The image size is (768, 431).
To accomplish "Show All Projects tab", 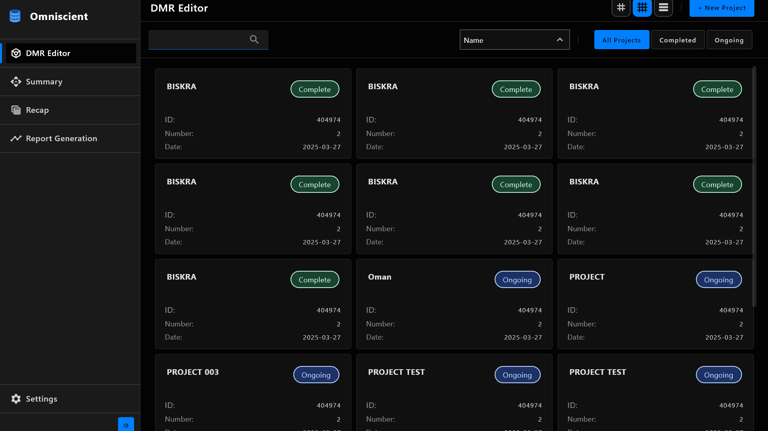I will [x=621, y=40].
